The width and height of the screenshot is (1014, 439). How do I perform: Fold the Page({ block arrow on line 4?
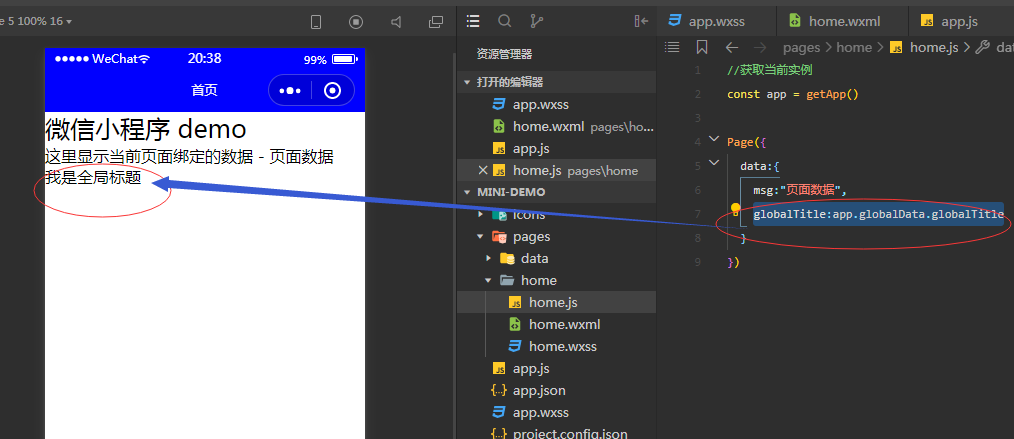tap(714, 138)
